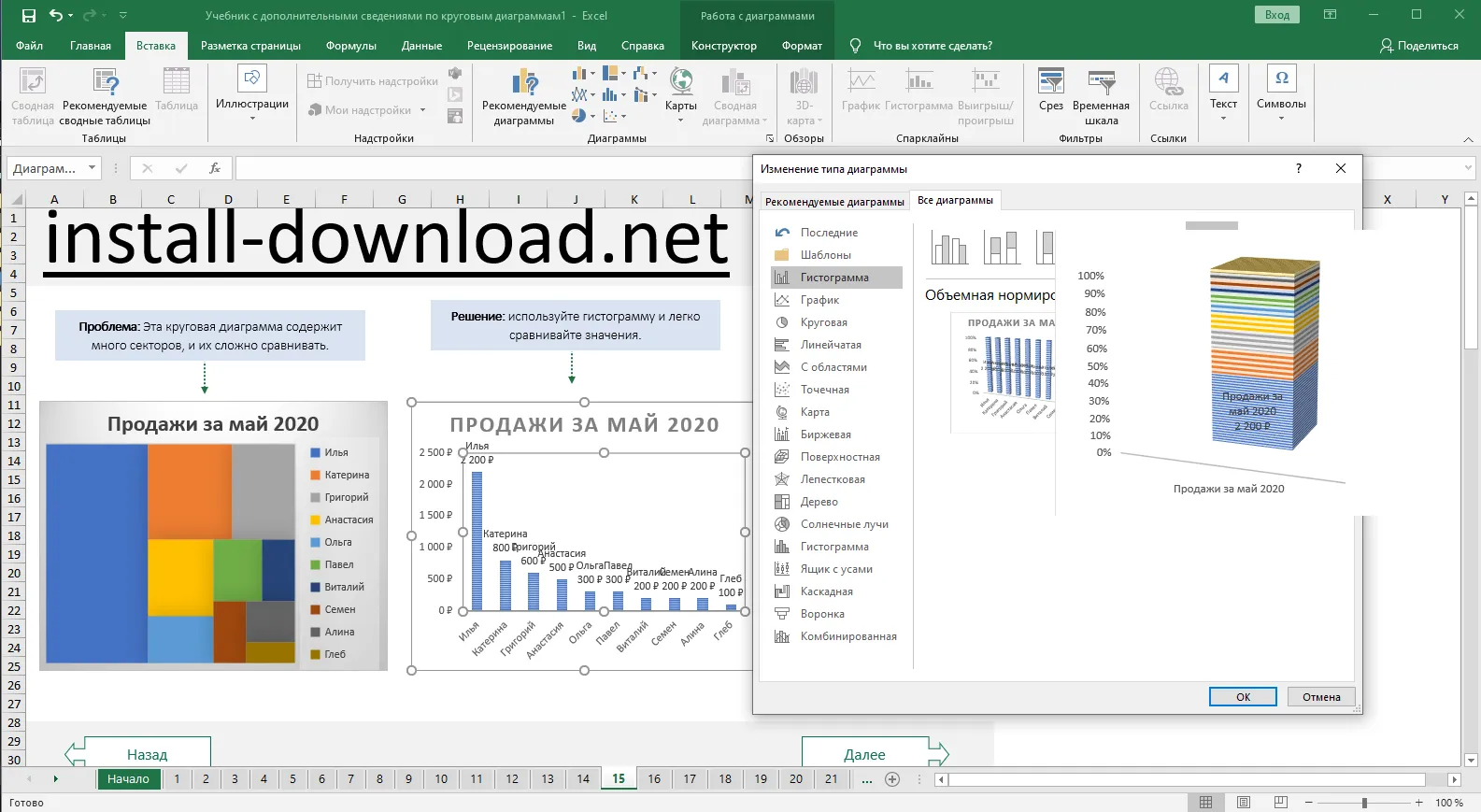Click the help question mark in dialog

coord(1298,168)
